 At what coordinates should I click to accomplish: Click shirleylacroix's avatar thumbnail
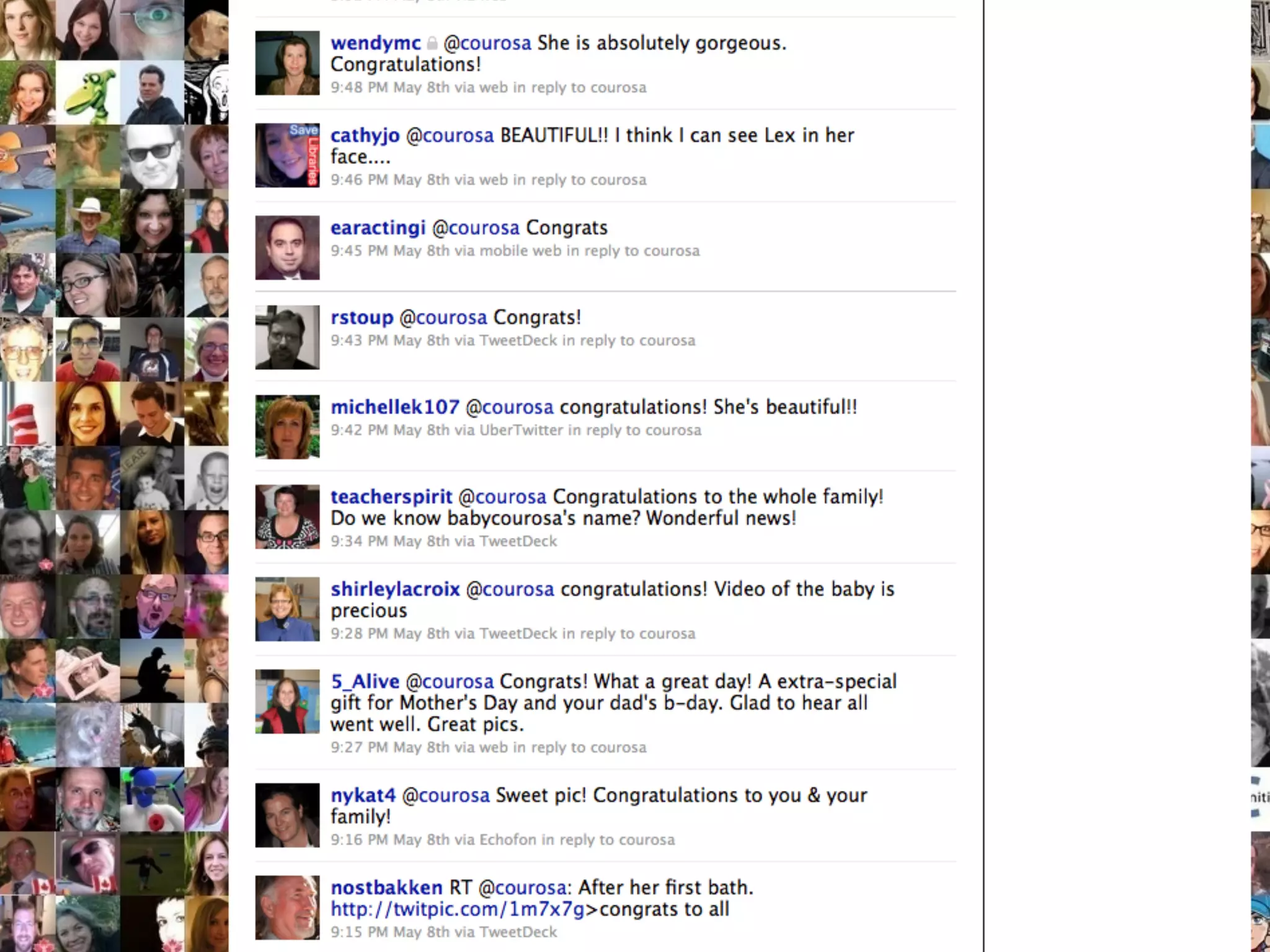(x=287, y=609)
